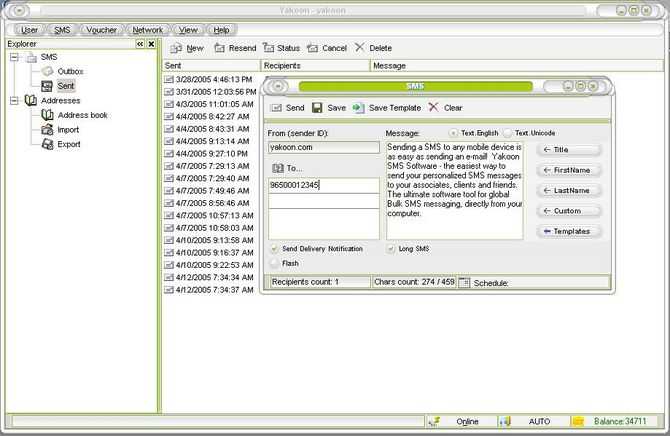Click SMS dialog round menu button
This screenshot has width=670, height=436.
pyautogui.click(x=278, y=86)
